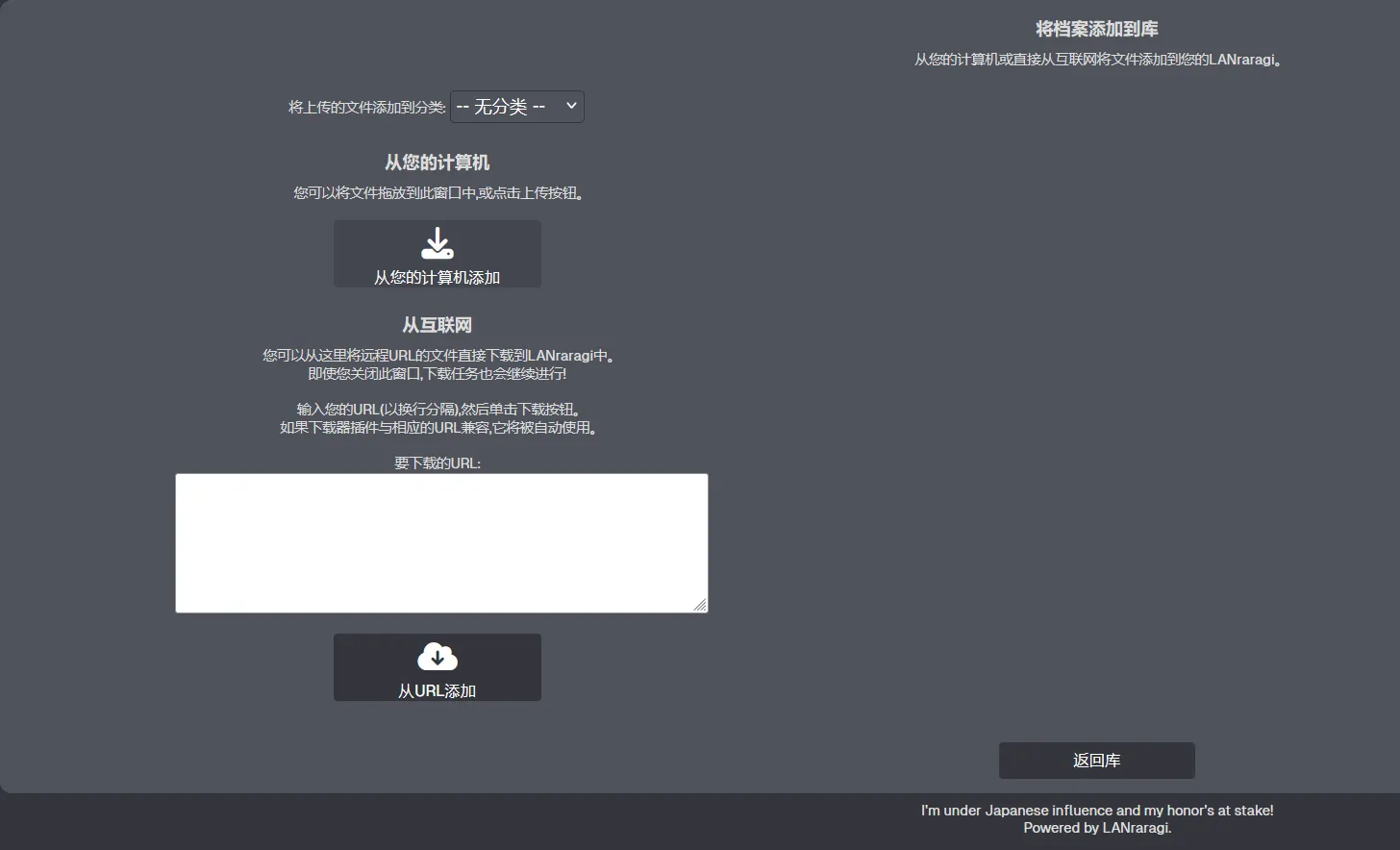This screenshot has height=850, width=1400.
Task: Click the 将上传的文件添加到分类 label
Action: click(x=367, y=108)
